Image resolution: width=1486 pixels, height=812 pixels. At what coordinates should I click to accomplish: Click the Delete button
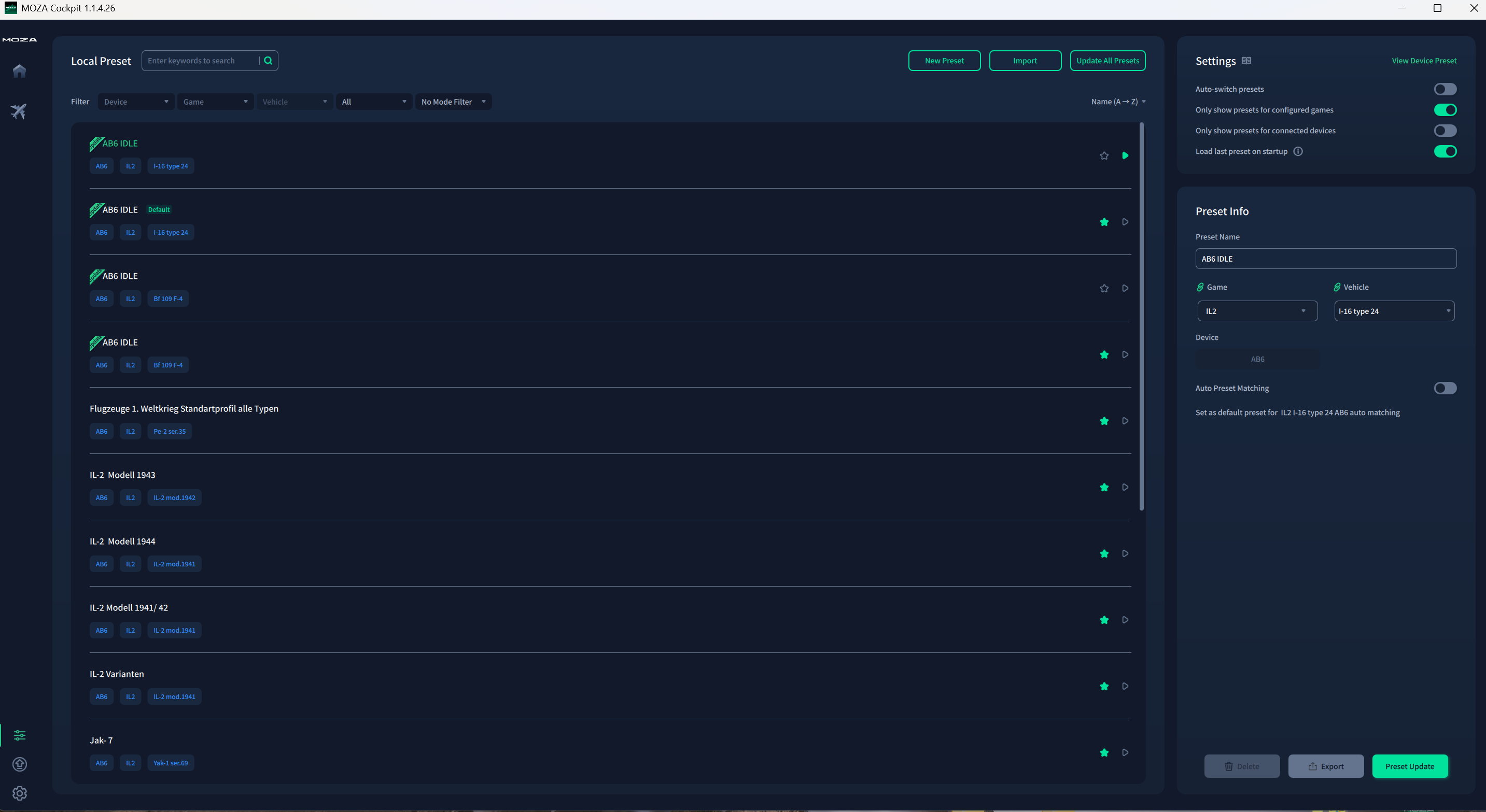coord(1242,766)
